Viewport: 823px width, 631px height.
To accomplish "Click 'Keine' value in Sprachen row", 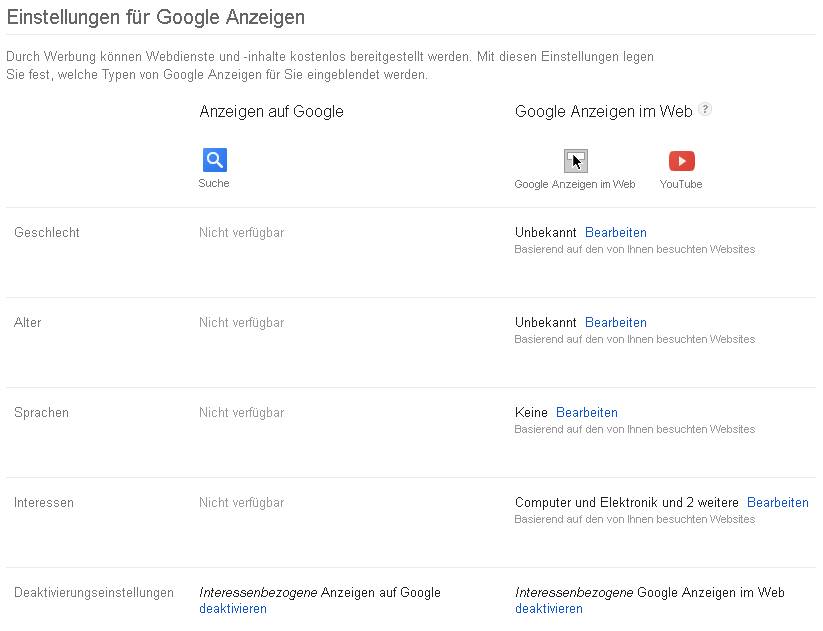I will (x=531, y=413).
